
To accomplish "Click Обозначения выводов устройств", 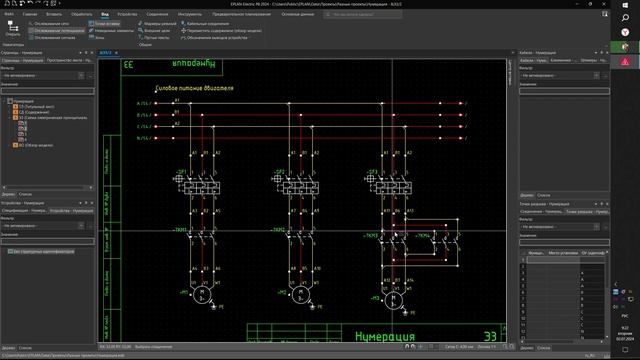I will point(214,38).
